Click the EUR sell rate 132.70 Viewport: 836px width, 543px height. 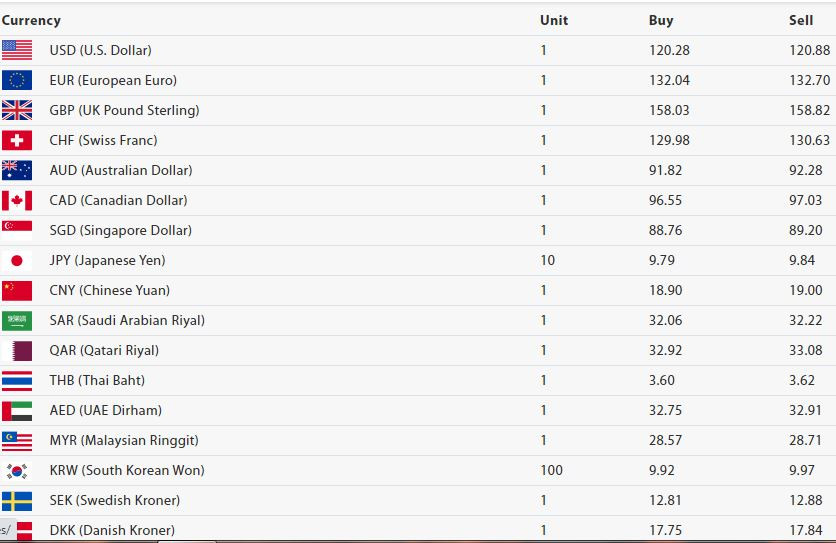point(809,80)
